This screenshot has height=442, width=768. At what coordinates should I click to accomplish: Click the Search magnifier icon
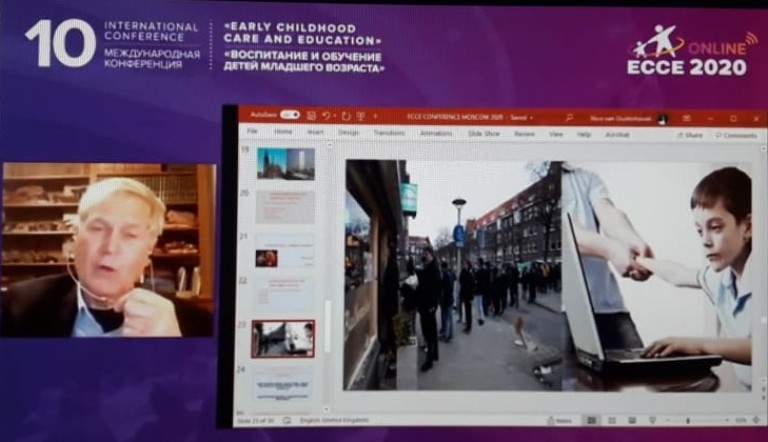(569, 118)
